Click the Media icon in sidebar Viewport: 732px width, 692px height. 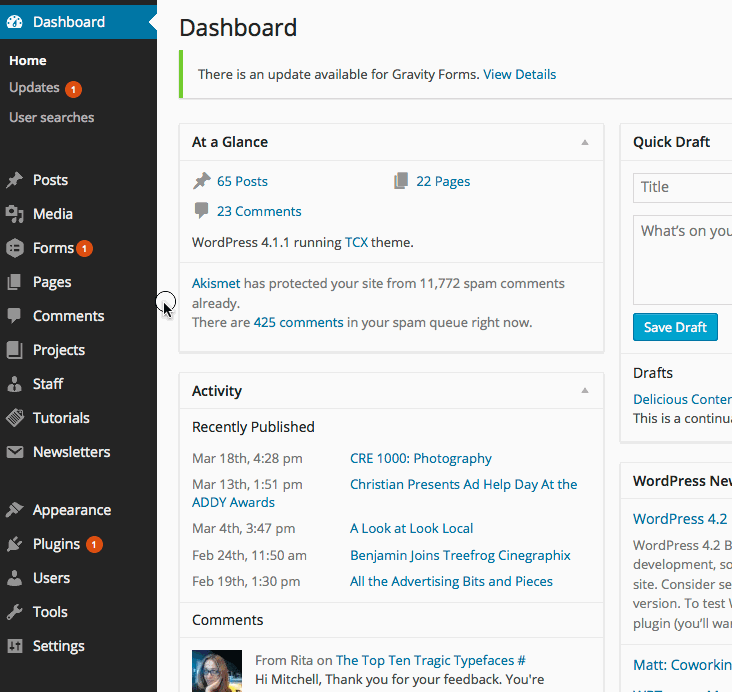[14, 214]
